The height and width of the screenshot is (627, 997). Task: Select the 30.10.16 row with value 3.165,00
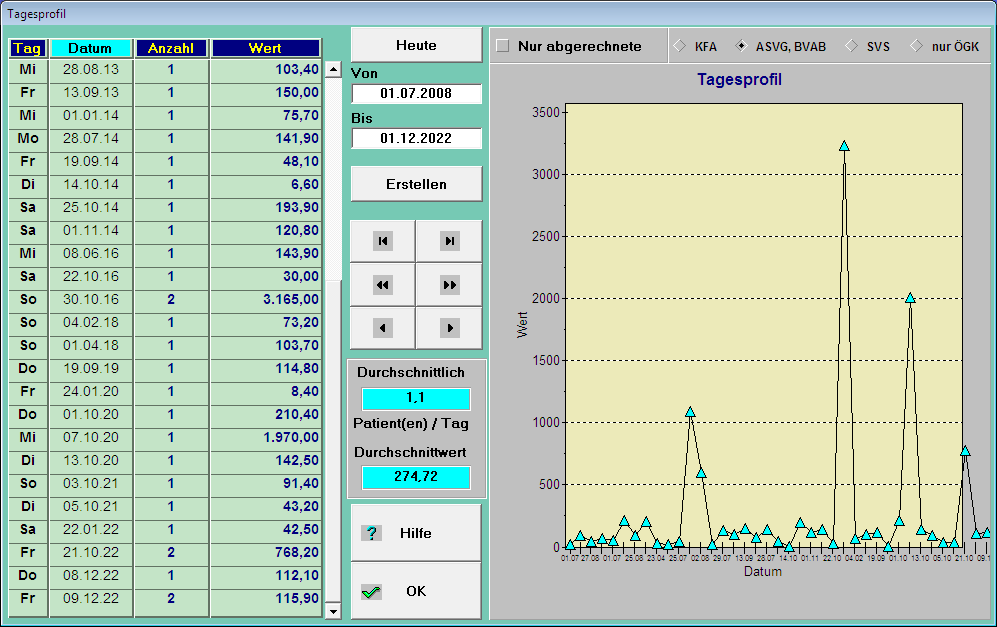(x=165, y=299)
